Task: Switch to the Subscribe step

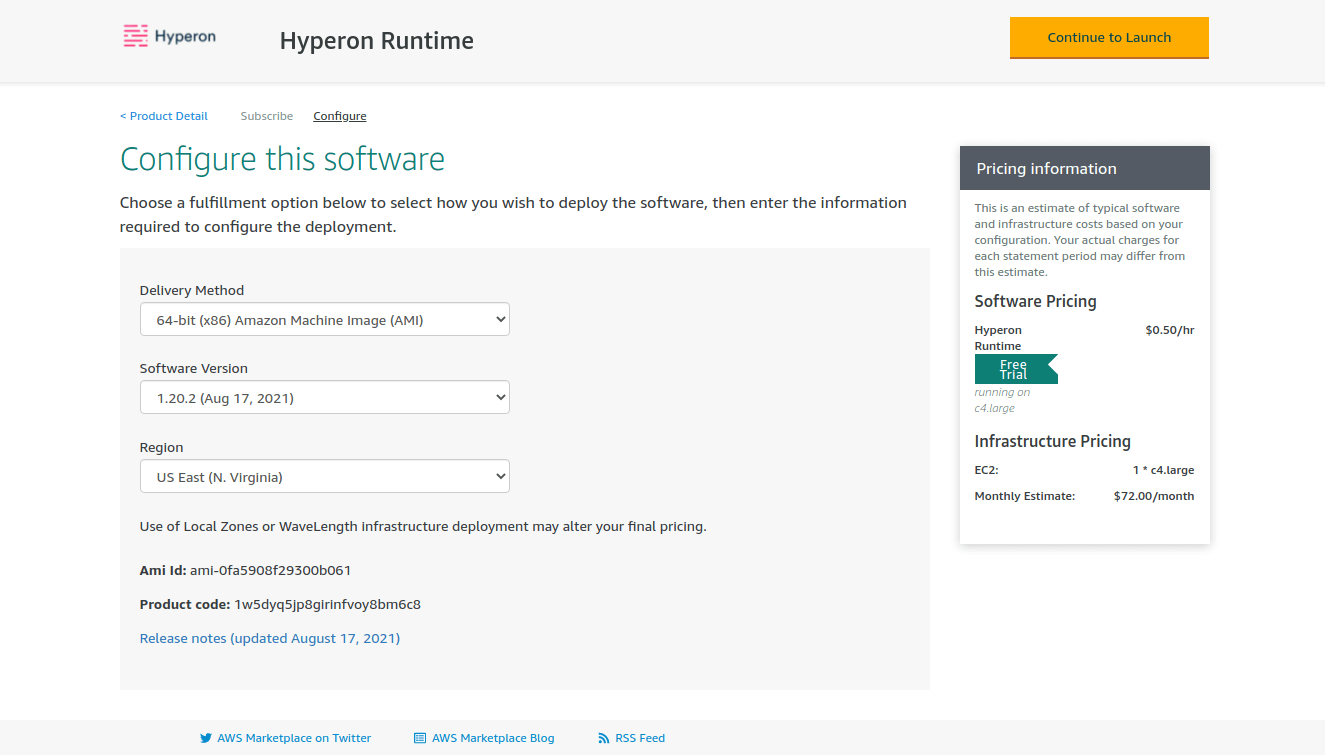Action: coord(266,116)
